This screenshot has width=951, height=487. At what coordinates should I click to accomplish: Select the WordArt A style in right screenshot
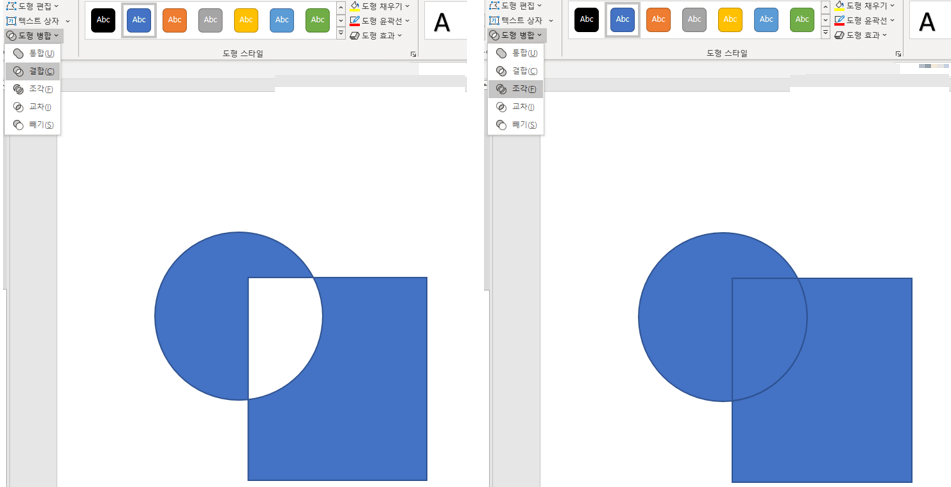point(927,22)
